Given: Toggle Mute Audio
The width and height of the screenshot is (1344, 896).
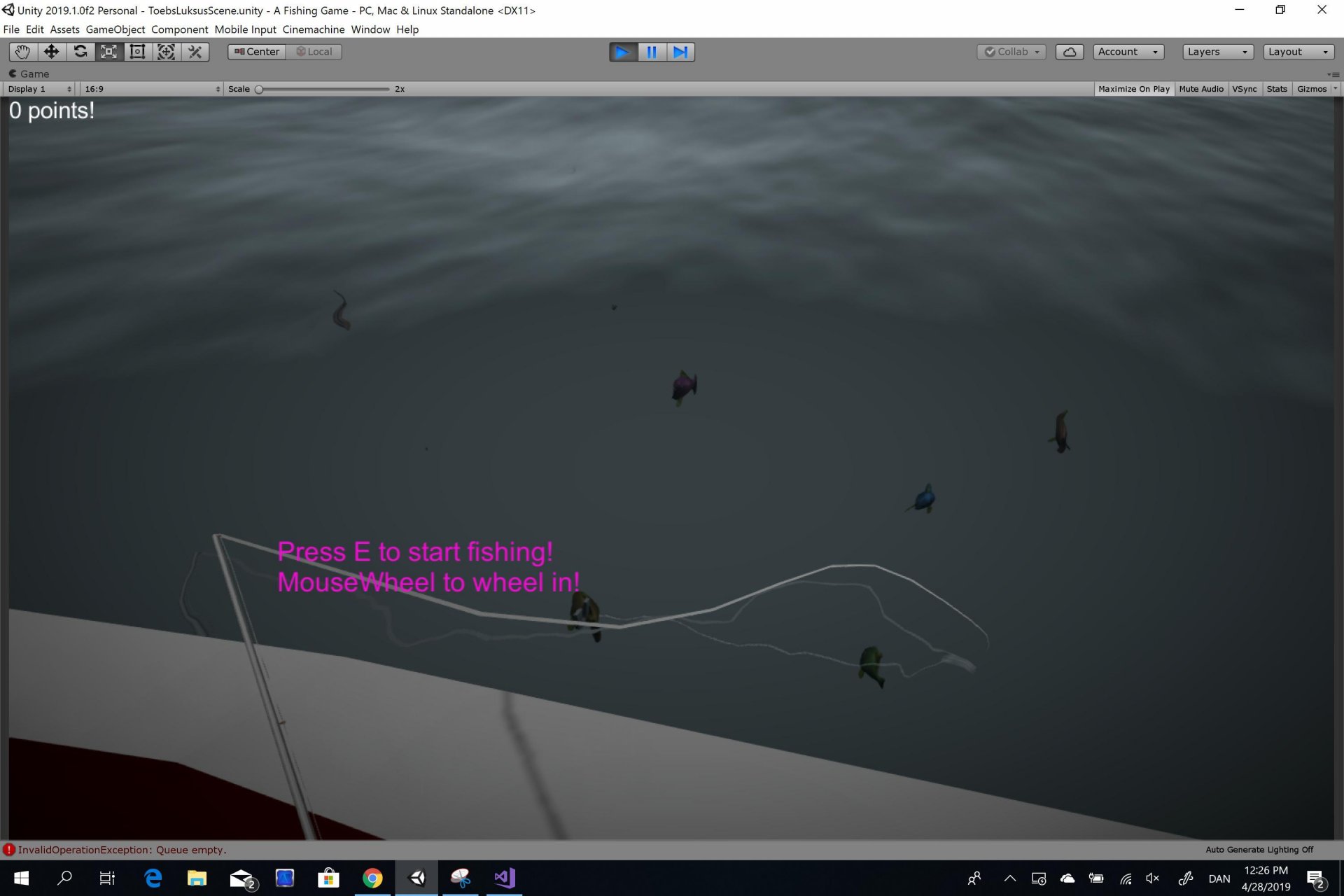Looking at the screenshot, I should click(1200, 89).
